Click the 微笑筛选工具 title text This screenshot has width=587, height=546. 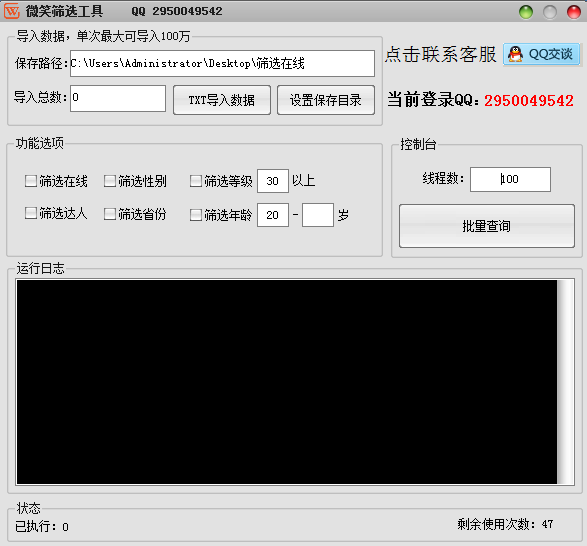(x=64, y=11)
